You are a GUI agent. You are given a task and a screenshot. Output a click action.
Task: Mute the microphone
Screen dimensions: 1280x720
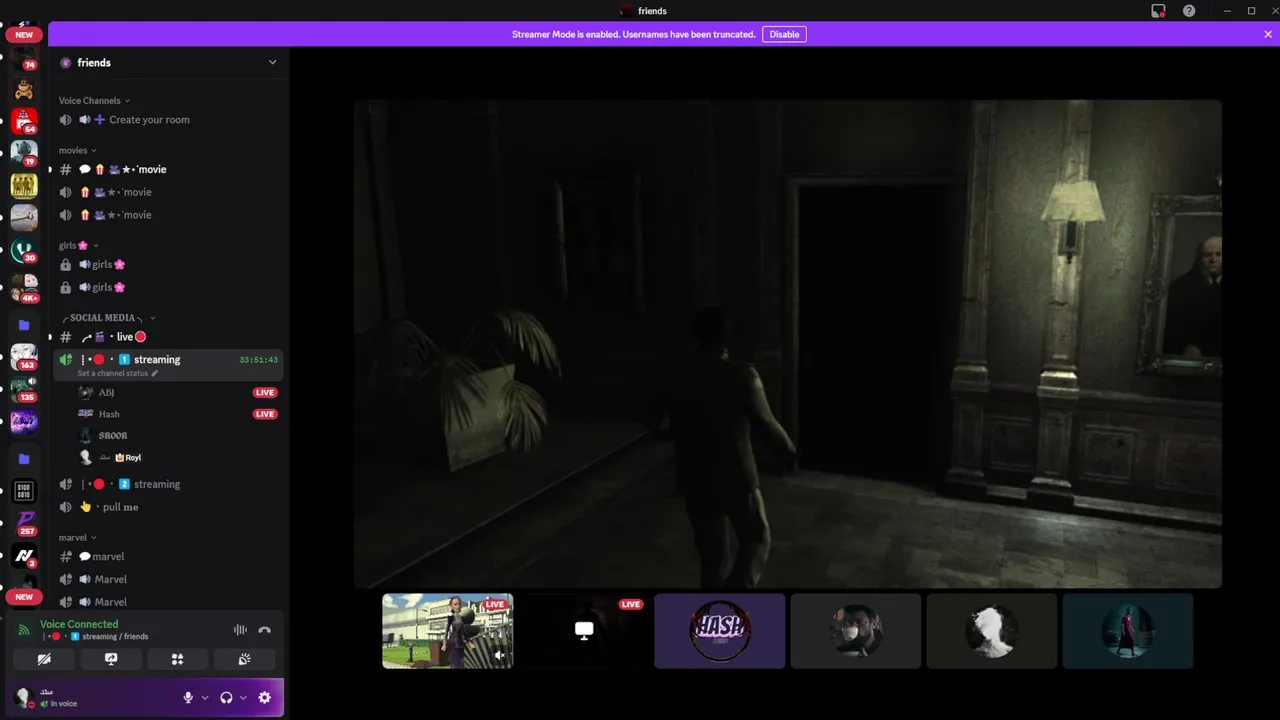coord(188,698)
